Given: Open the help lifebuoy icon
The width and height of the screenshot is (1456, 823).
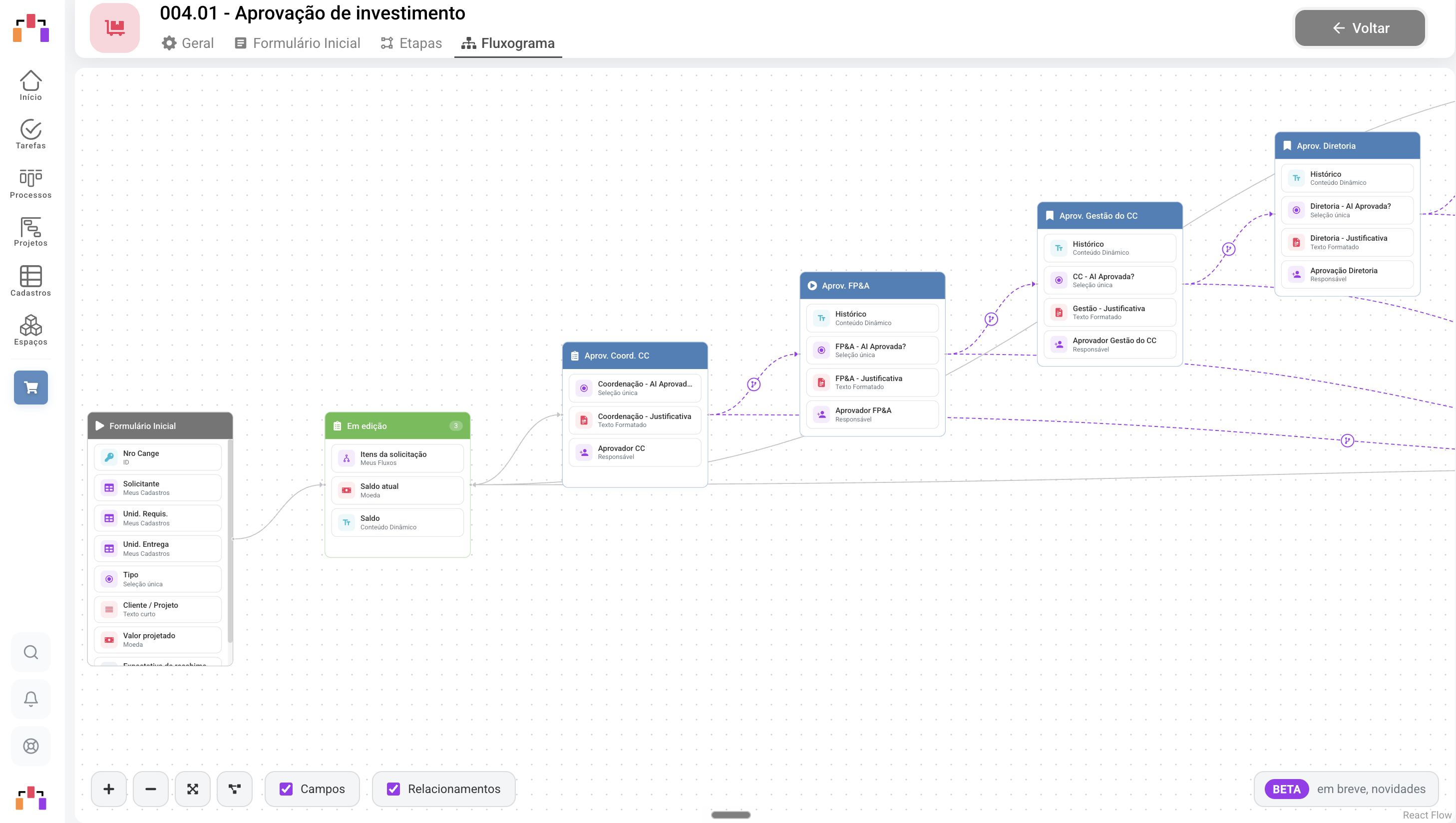Looking at the screenshot, I should point(31,746).
